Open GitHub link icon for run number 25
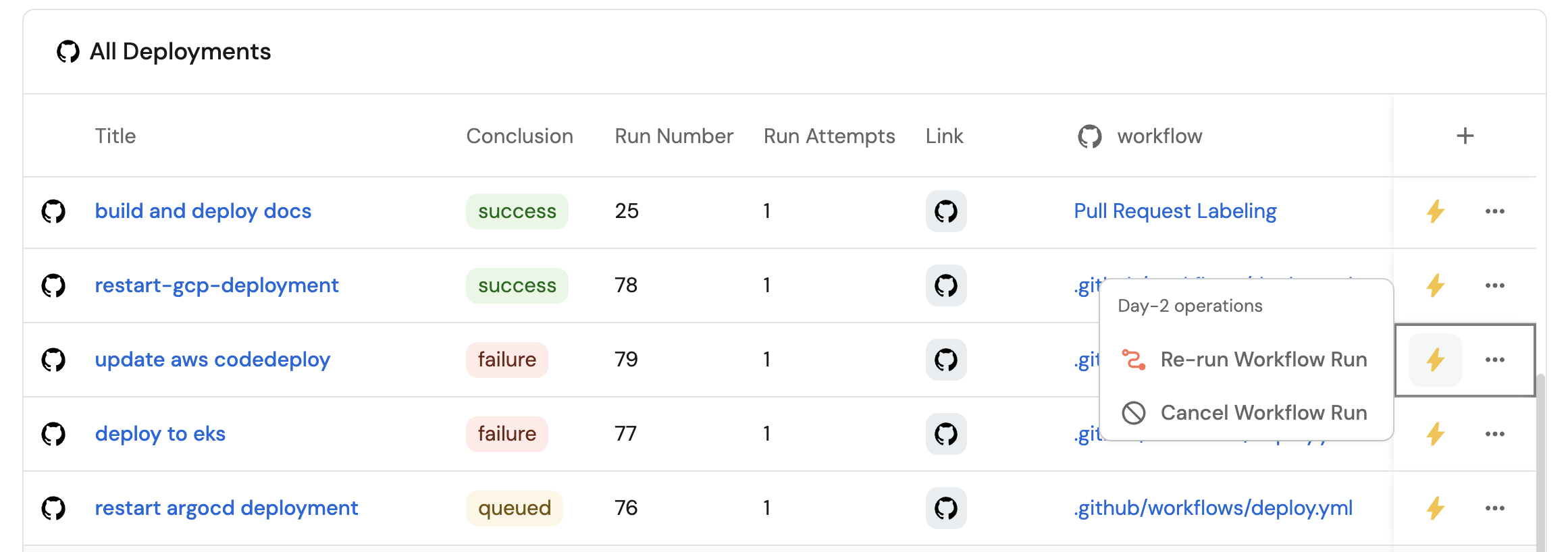The width and height of the screenshot is (1568, 552). point(945,211)
